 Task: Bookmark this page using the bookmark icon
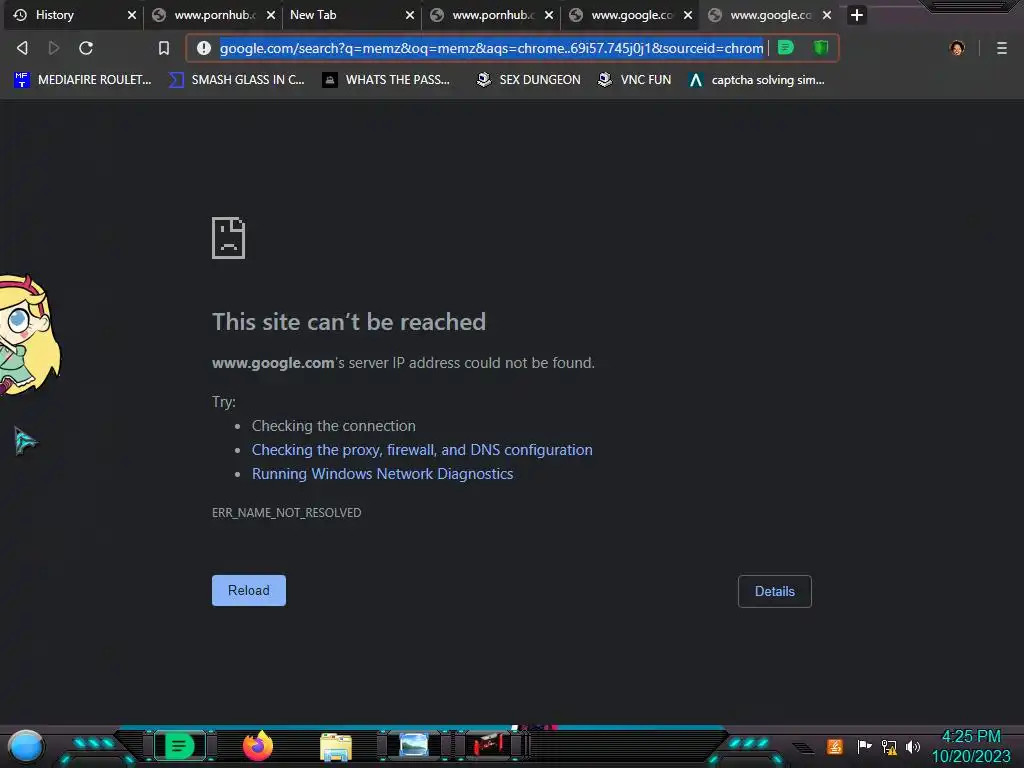point(164,48)
